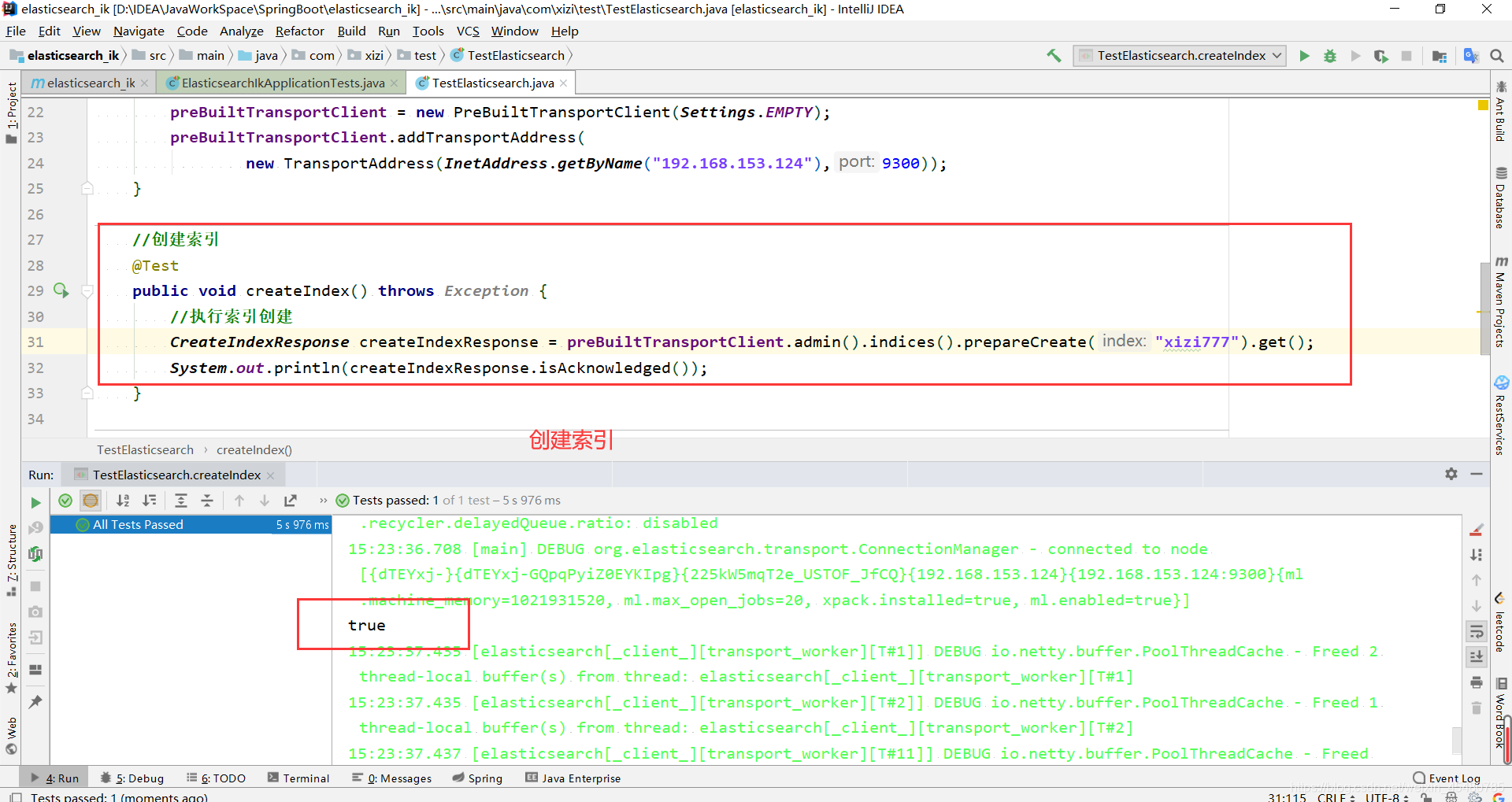Collapse the fold marker at line 33
This screenshot has height=802, width=1512.
tap(87, 393)
